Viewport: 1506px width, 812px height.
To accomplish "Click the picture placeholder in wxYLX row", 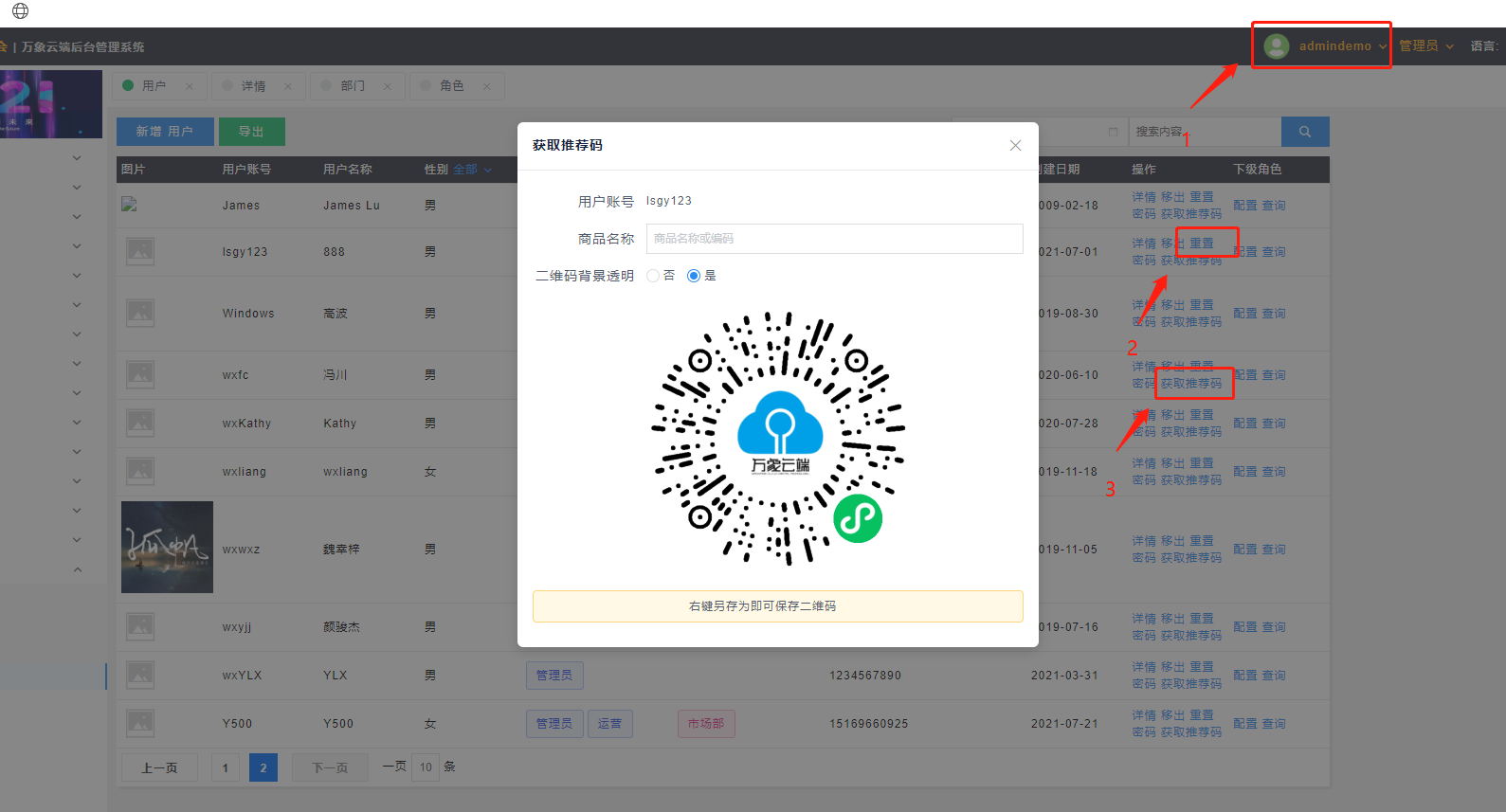I will [x=140, y=675].
